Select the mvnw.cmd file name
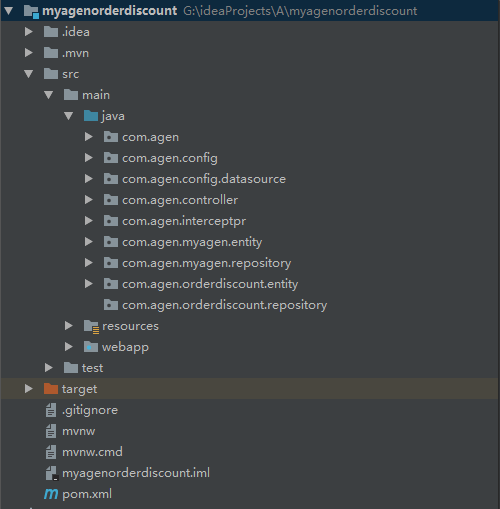The image size is (500, 509). click(x=92, y=452)
